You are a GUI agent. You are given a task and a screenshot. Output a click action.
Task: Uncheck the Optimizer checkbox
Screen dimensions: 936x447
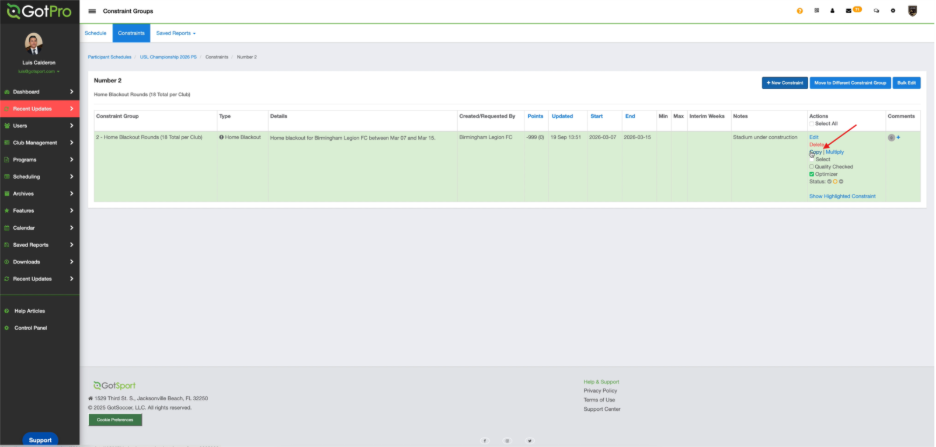click(x=811, y=174)
